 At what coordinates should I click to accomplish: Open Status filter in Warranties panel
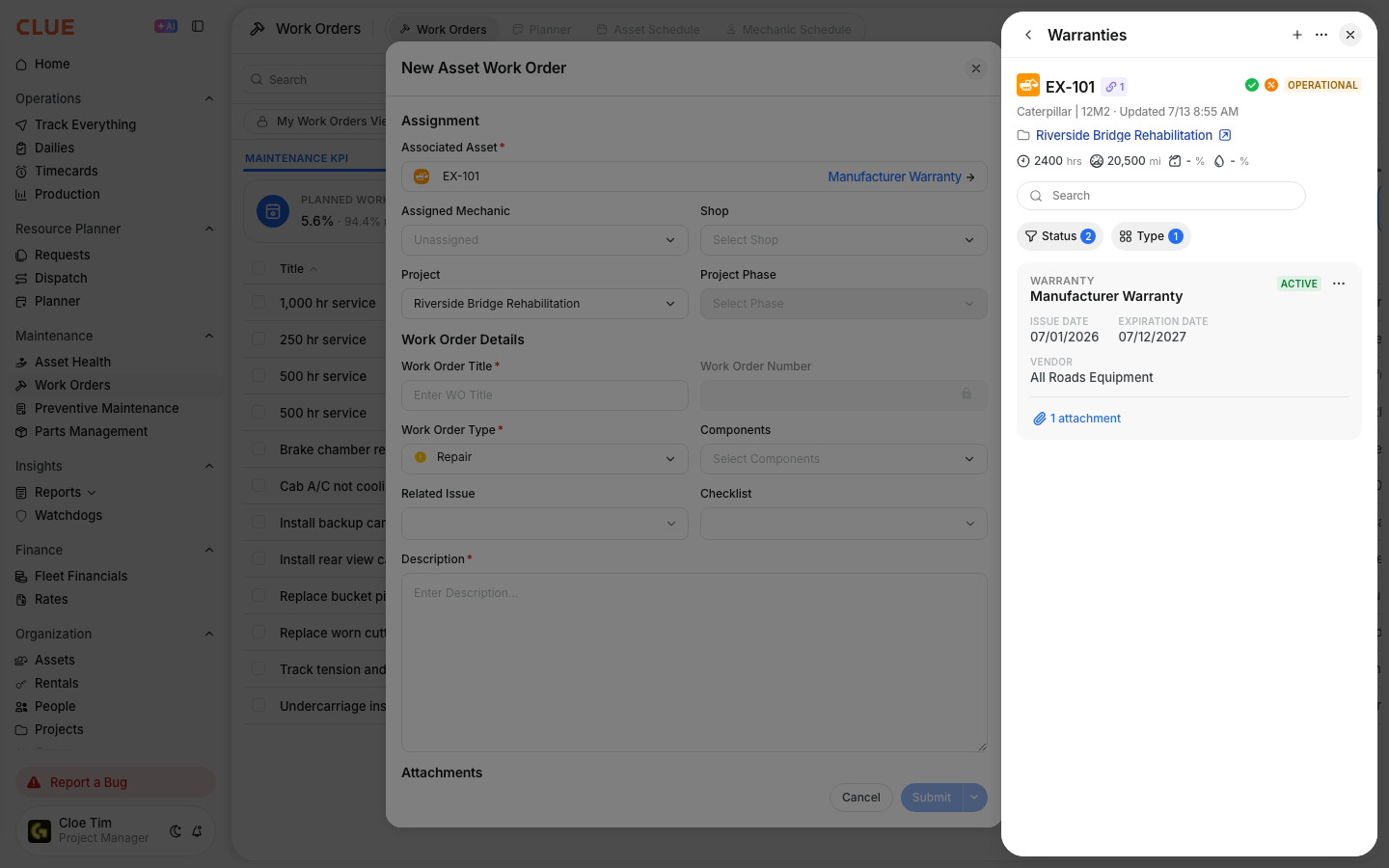pos(1059,236)
